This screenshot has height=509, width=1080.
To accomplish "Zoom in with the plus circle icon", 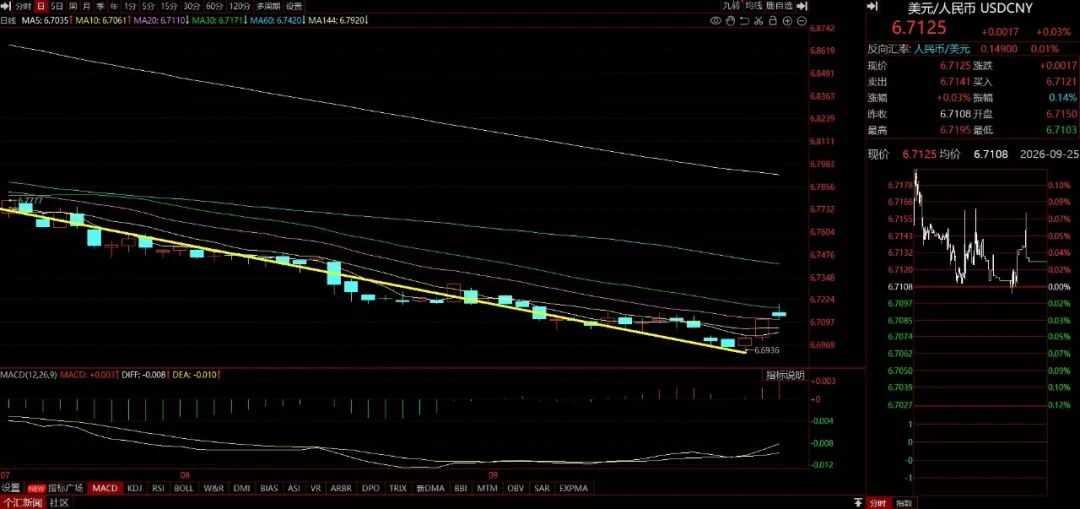I will [787, 21].
